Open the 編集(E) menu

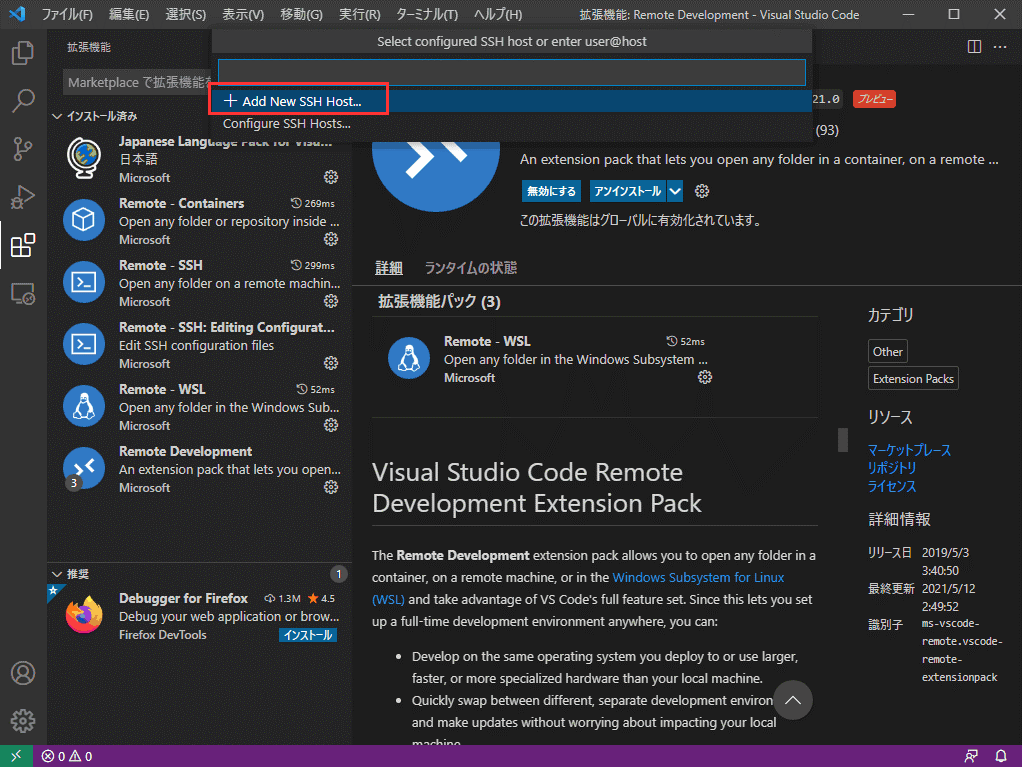(129, 14)
